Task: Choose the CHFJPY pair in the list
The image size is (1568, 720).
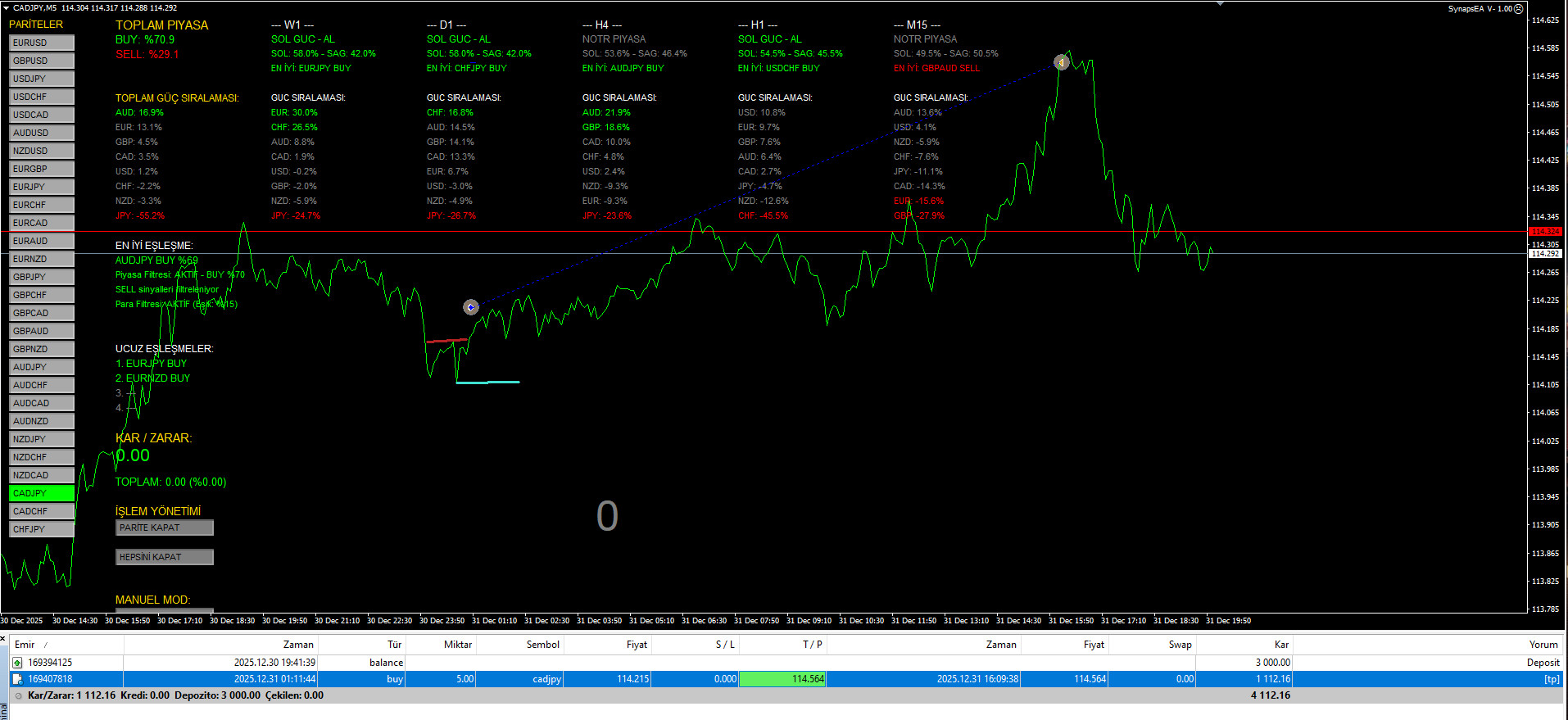Action: click(42, 529)
